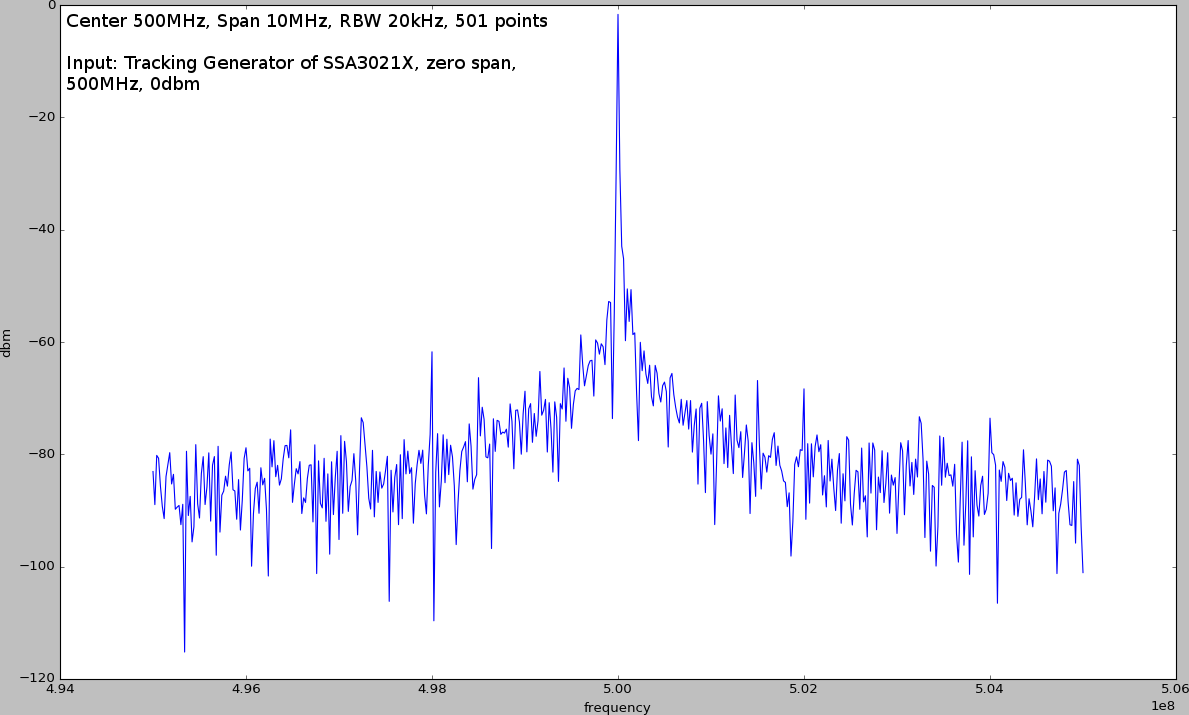Image resolution: width=1189 pixels, height=715 pixels.
Task: Click x-axis tick label 4.96
Action: tap(246, 688)
